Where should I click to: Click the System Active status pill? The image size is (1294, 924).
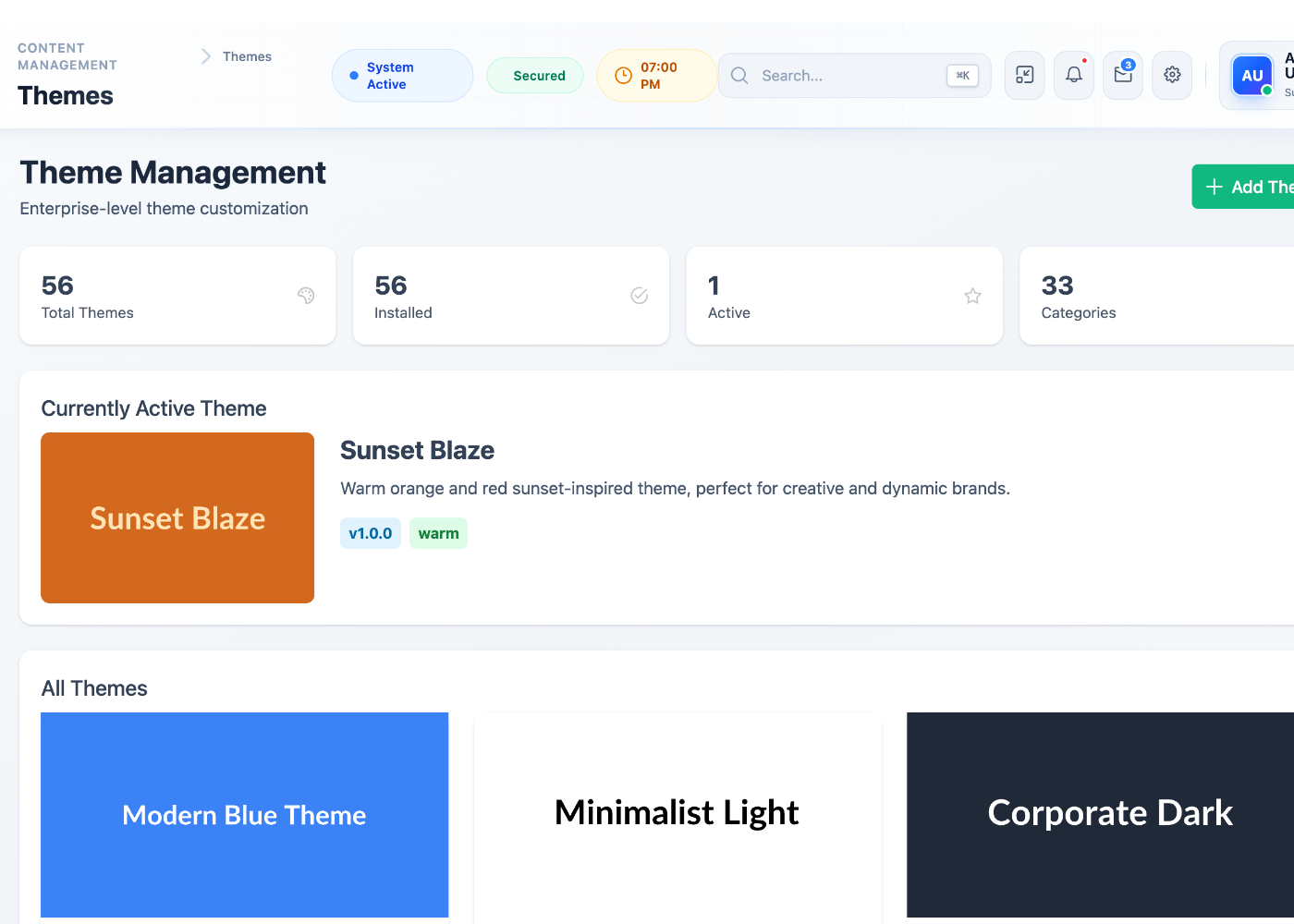click(x=402, y=76)
